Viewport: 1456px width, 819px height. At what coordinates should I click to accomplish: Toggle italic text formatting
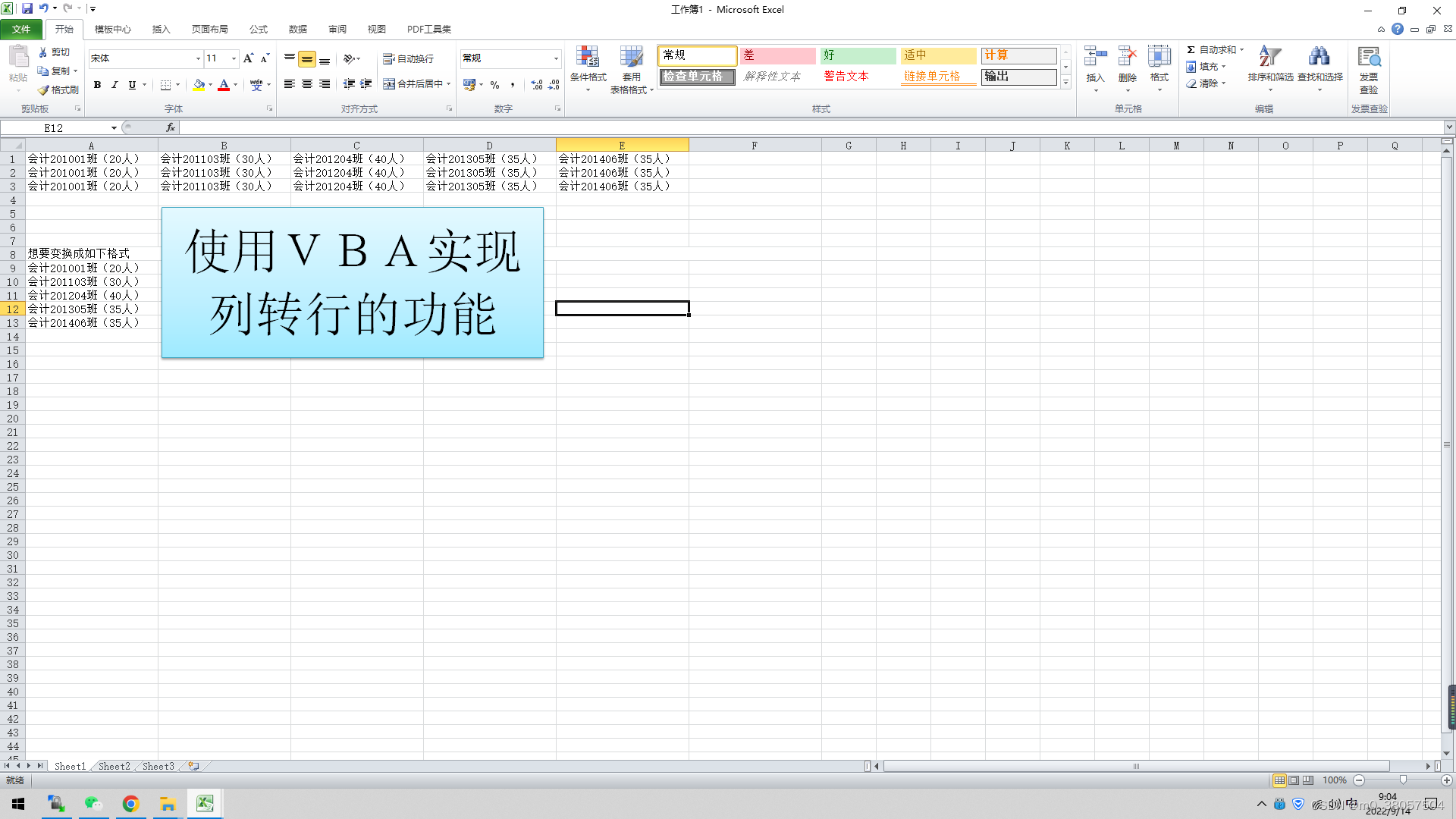tap(115, 85)
